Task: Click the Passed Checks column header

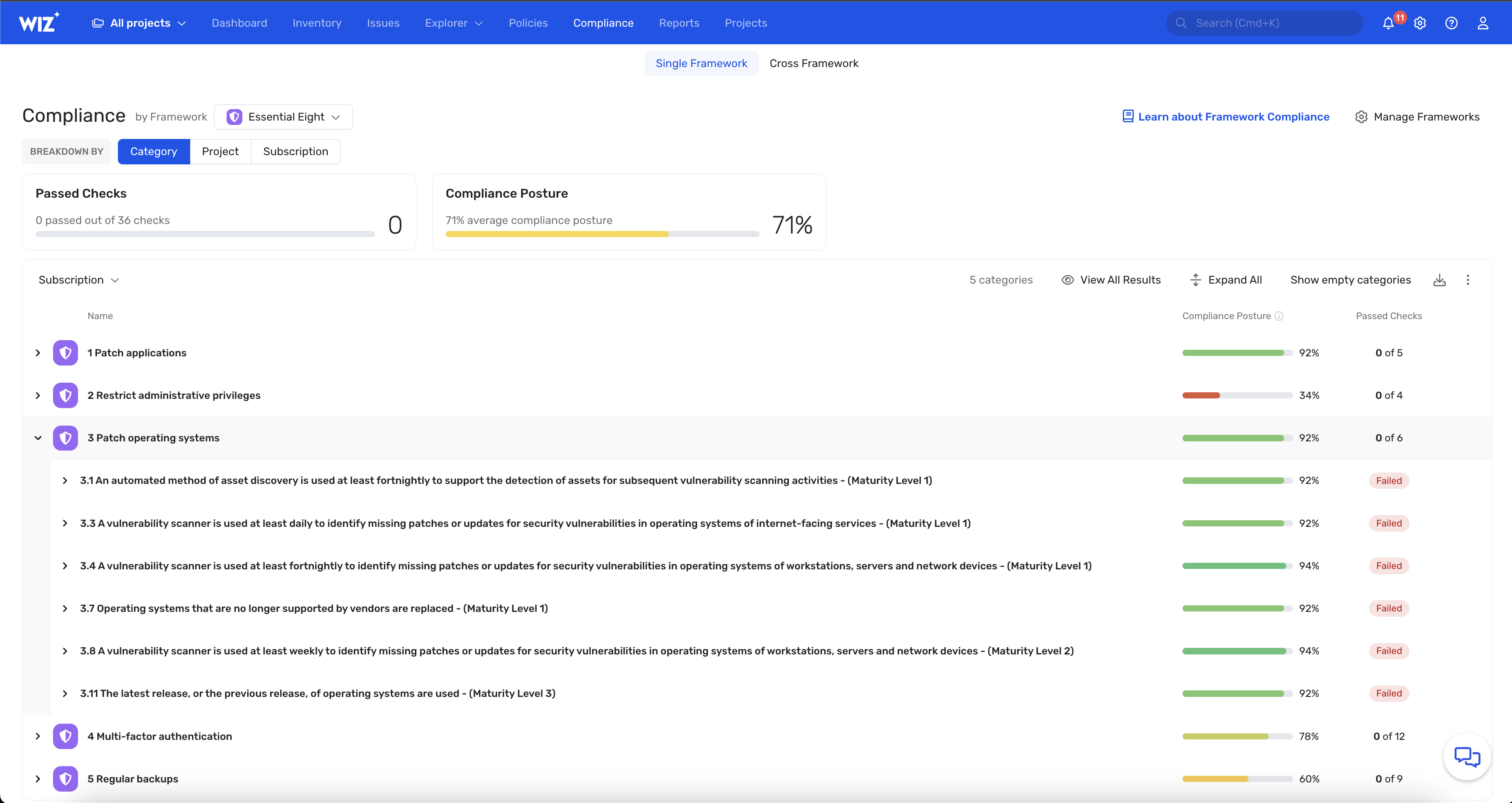Action: click(x=1389, y=316)
